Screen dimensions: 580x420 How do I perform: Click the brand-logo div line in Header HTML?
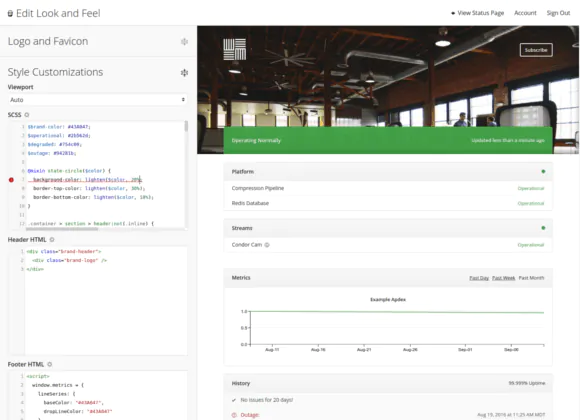click(70, 261)
